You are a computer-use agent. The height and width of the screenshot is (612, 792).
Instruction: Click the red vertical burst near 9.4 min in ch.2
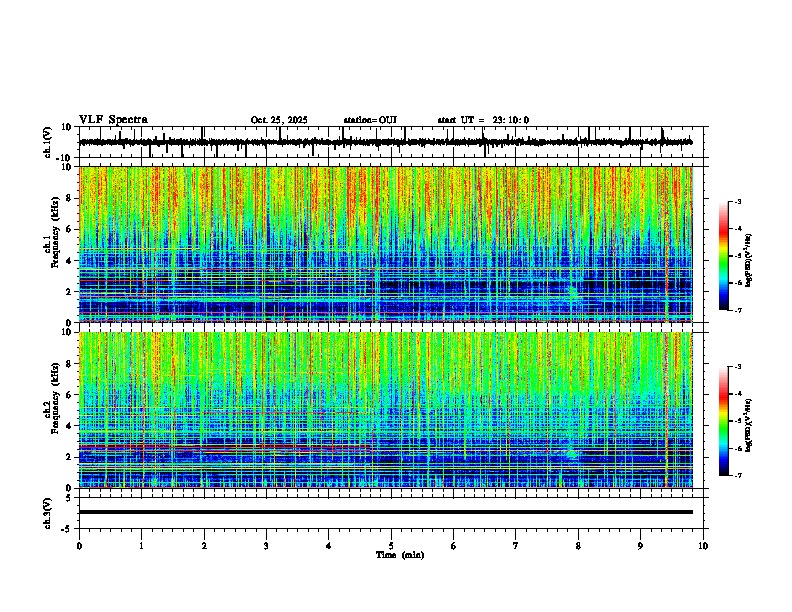(667, 410)
